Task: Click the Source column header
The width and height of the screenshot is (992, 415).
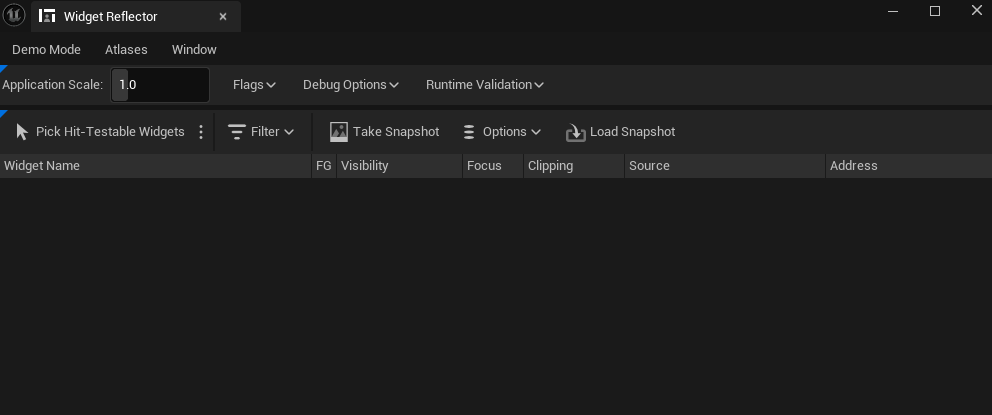Action: pyautogui.click(x=725, y=166)
